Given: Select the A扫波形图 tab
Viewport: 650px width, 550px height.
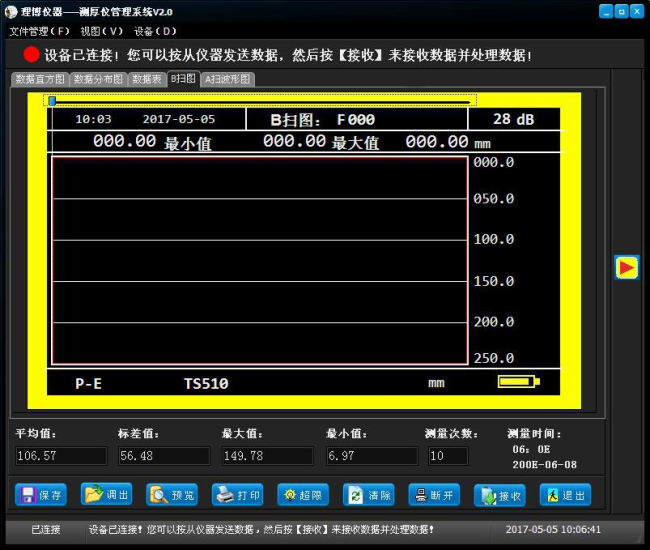Looking at the screenshot, I should coord(227,79).
